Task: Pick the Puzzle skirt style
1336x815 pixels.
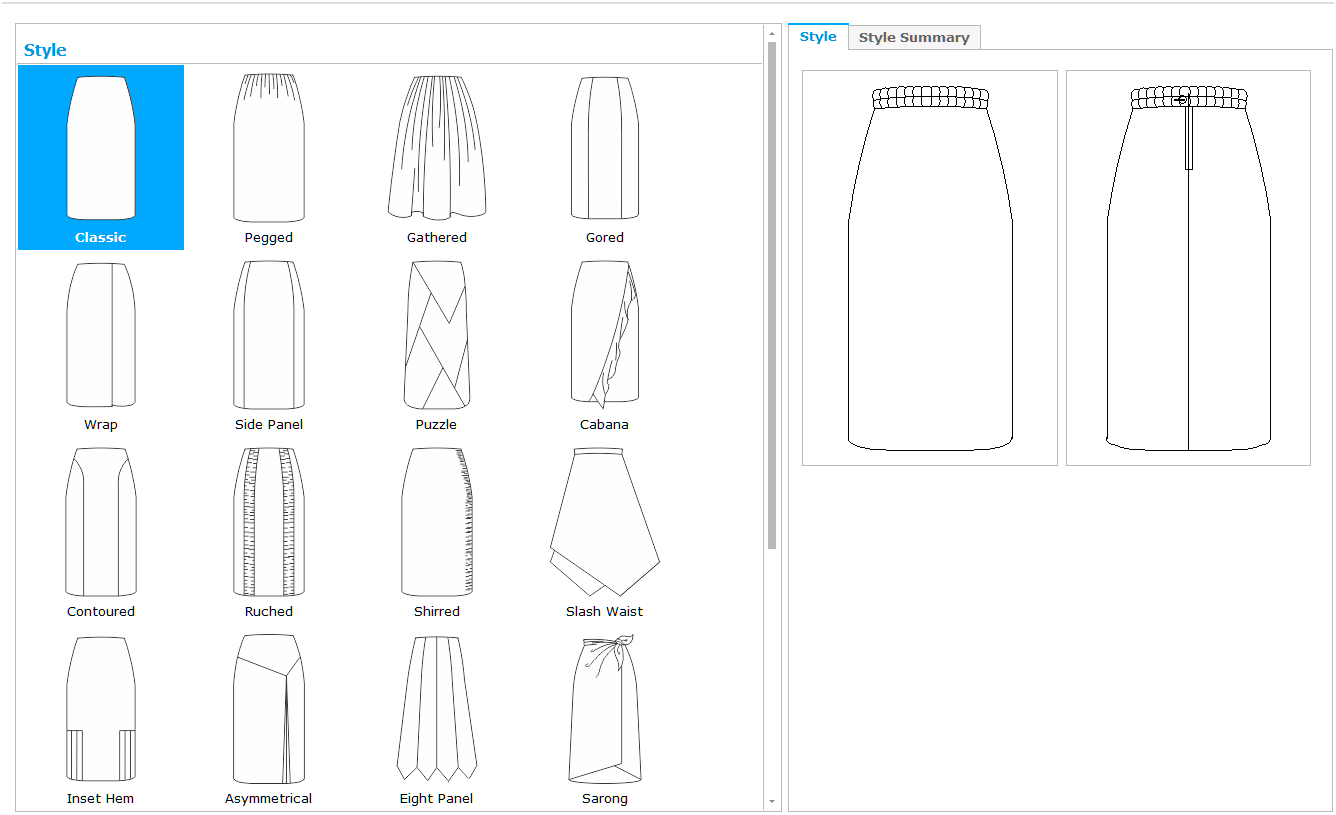Action: pos(437,344)
